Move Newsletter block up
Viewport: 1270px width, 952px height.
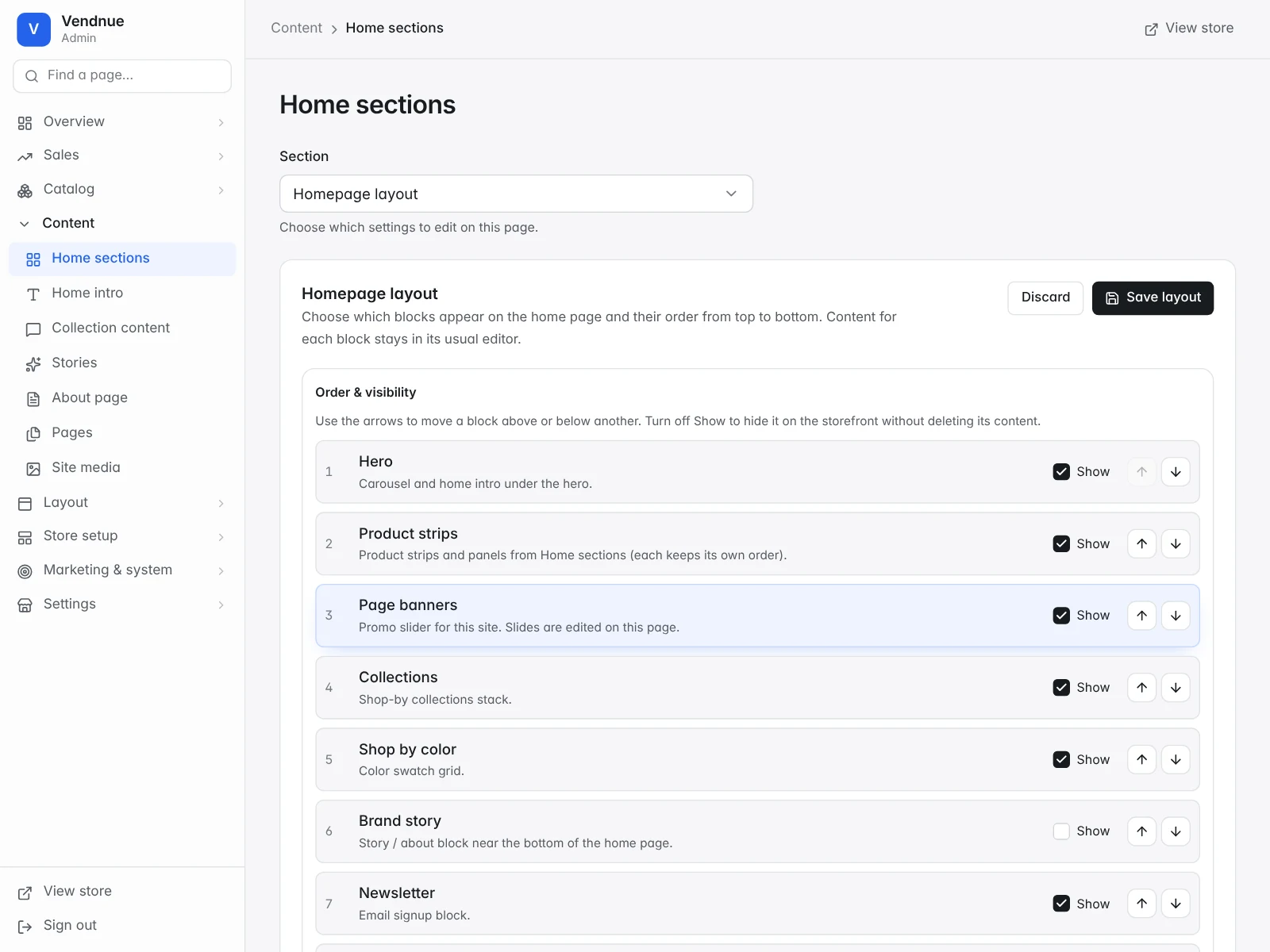[1141, 904]
